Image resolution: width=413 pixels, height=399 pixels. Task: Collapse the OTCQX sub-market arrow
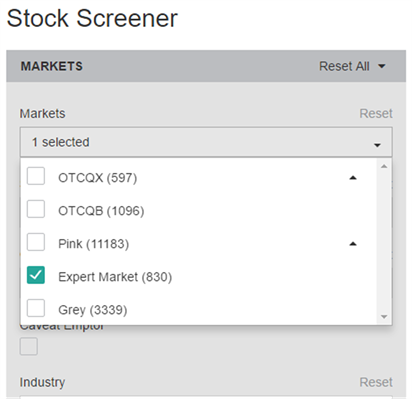(353, 178)
